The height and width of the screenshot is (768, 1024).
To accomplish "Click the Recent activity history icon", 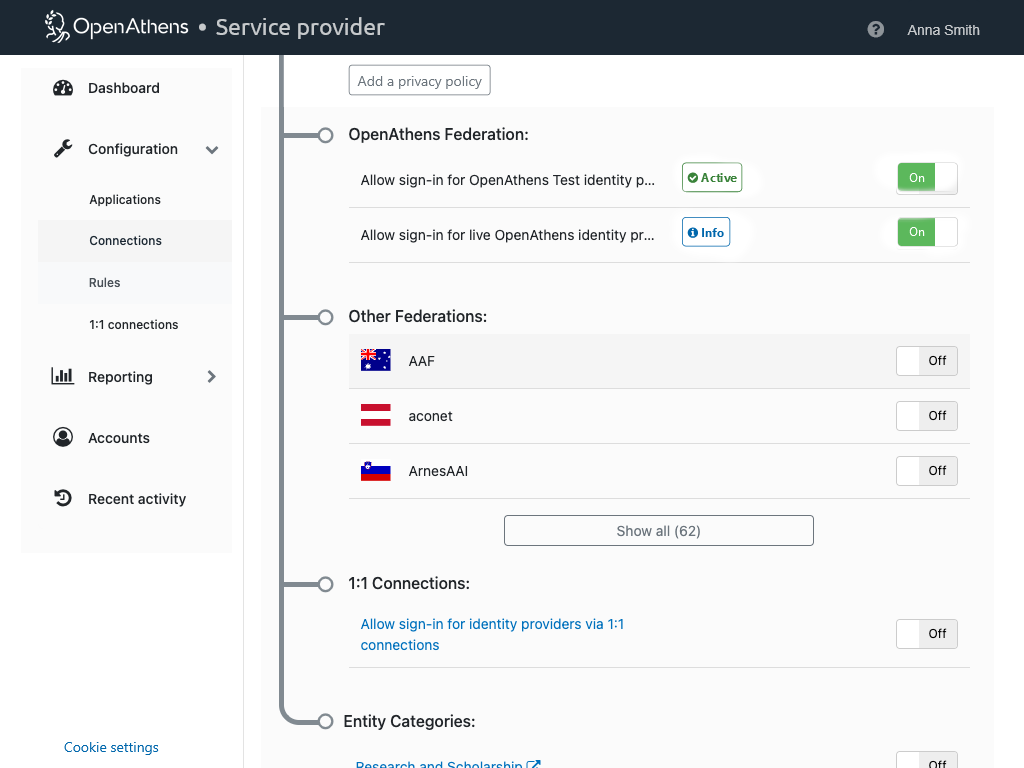I will click(x=63, y=498).
